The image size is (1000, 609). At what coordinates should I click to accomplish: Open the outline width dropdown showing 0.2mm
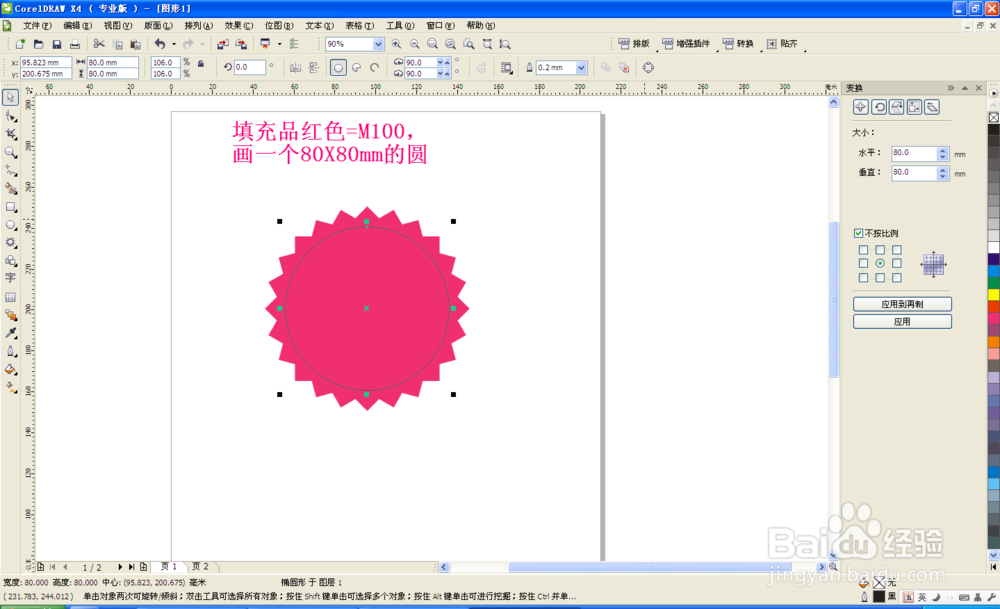coord(580,67)
